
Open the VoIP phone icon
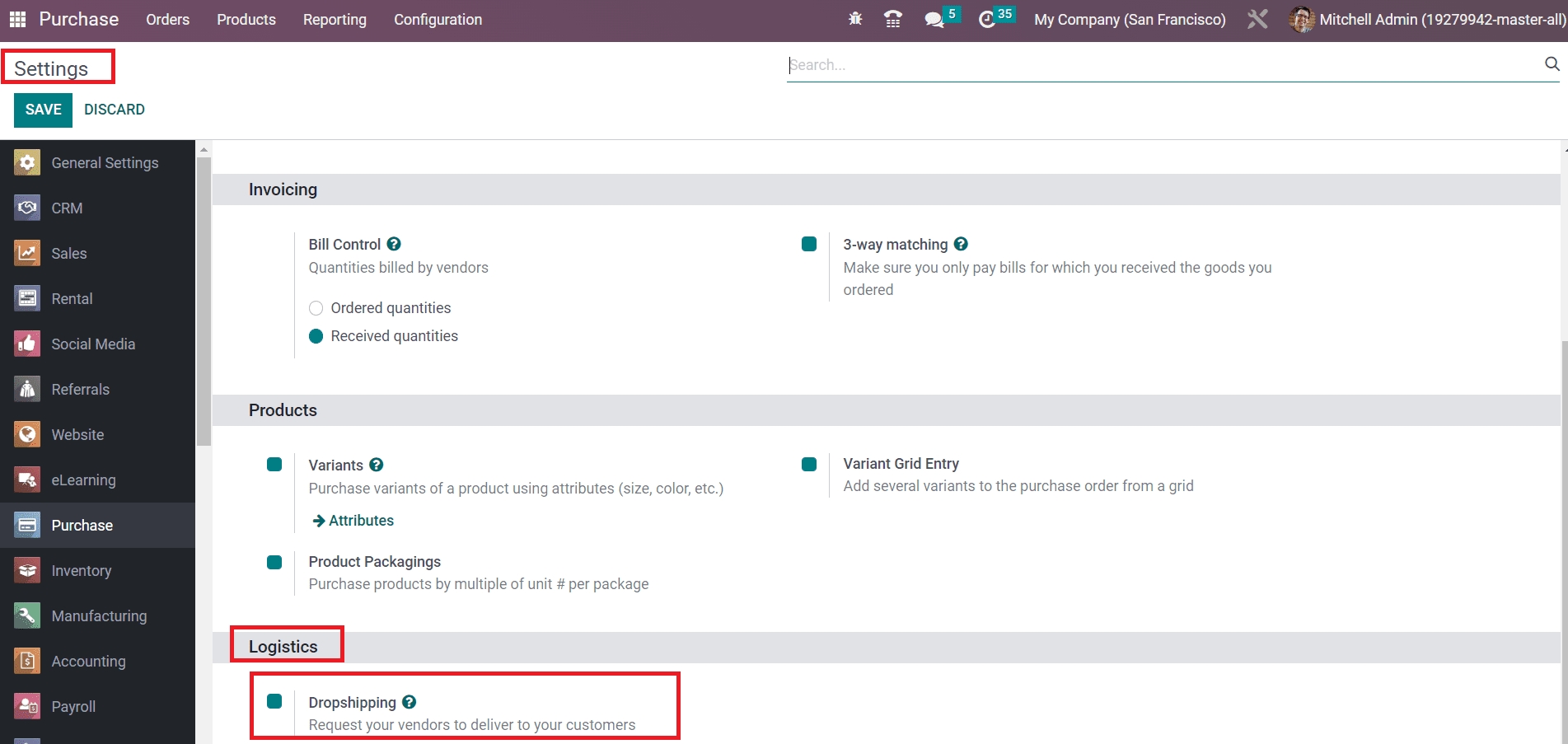[x=892, y=19]
